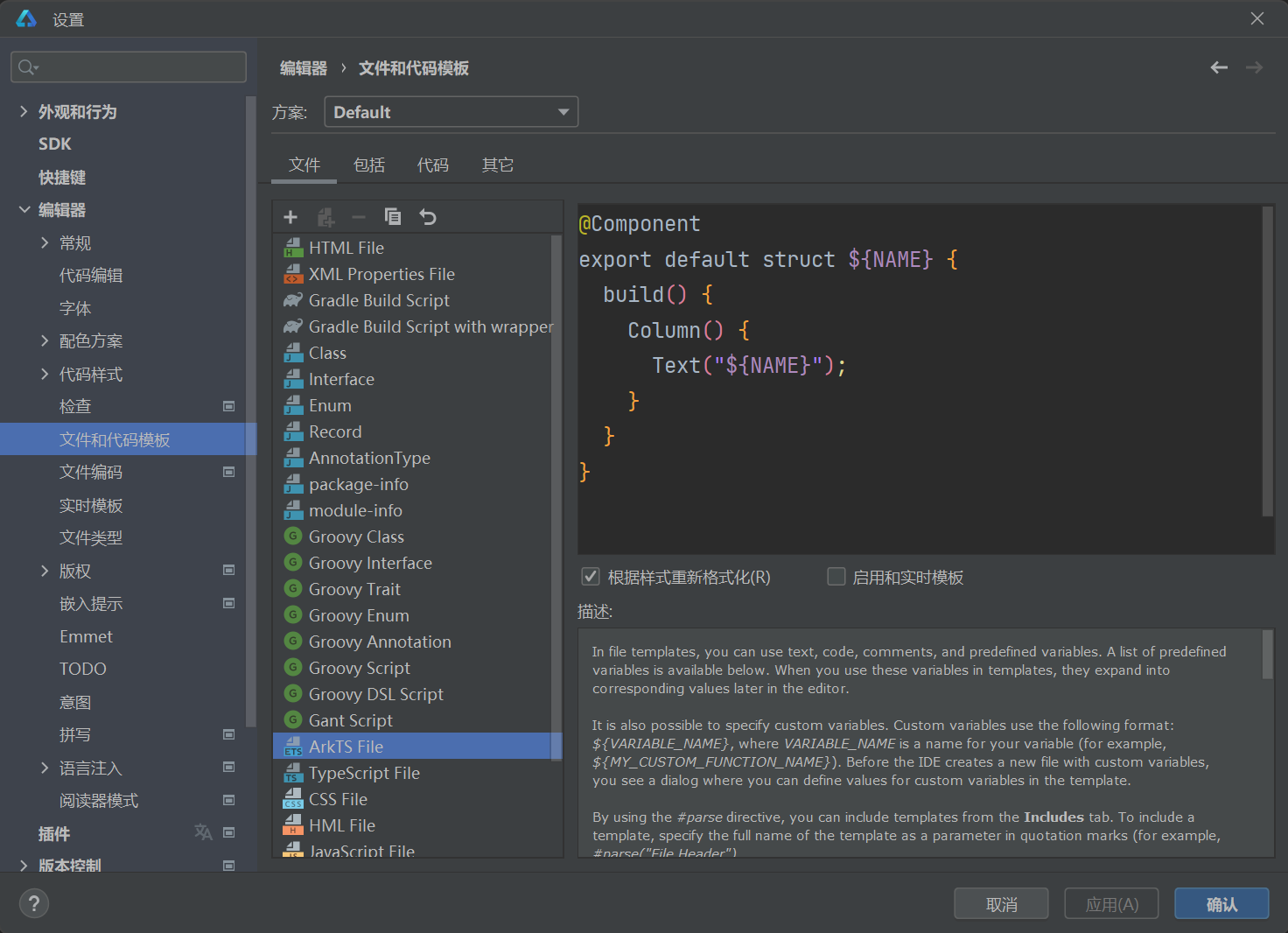The width and height of the screenshot is (1288, 933).
Task: Click the TypeScript File TS icon
Action: pyautogui.click(x=293, y=773)
